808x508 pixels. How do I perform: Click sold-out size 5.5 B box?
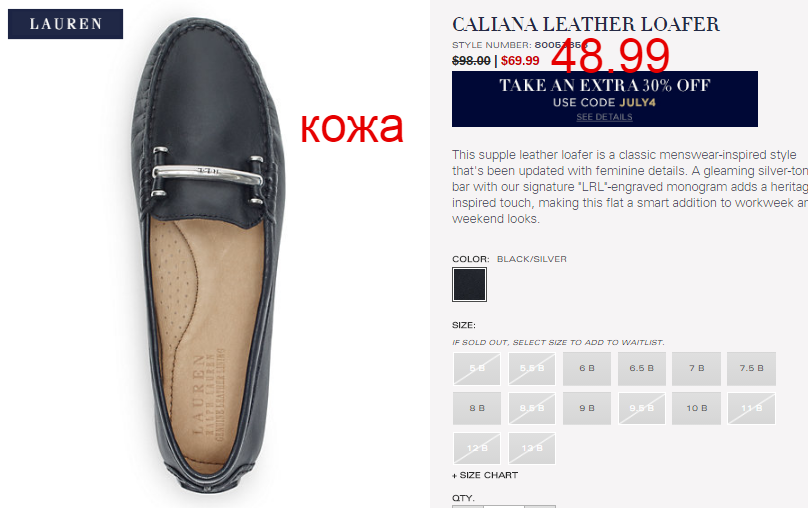[x=532, y=368]
